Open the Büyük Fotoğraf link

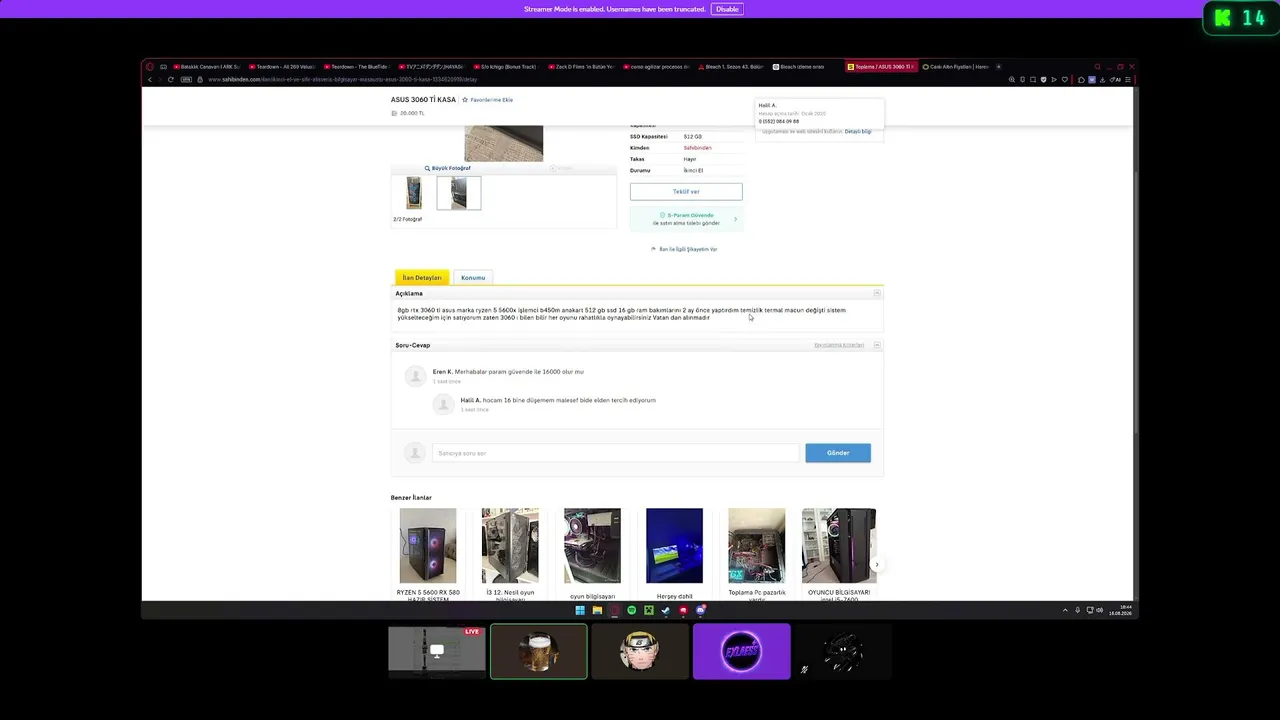click(x=451, y=168)
